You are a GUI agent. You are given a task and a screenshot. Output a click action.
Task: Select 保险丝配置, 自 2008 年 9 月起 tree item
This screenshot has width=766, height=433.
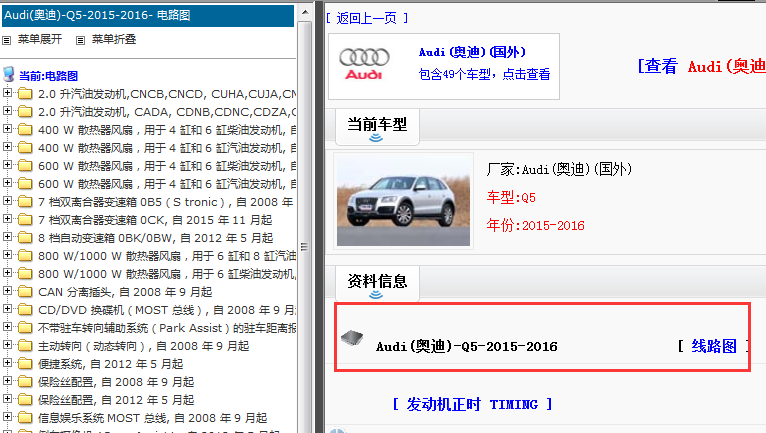click(116, 382)
